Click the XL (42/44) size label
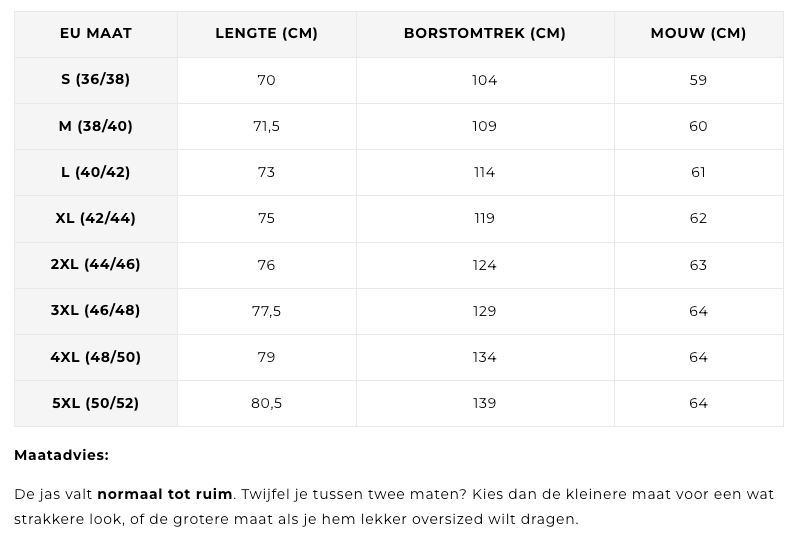 96,218
